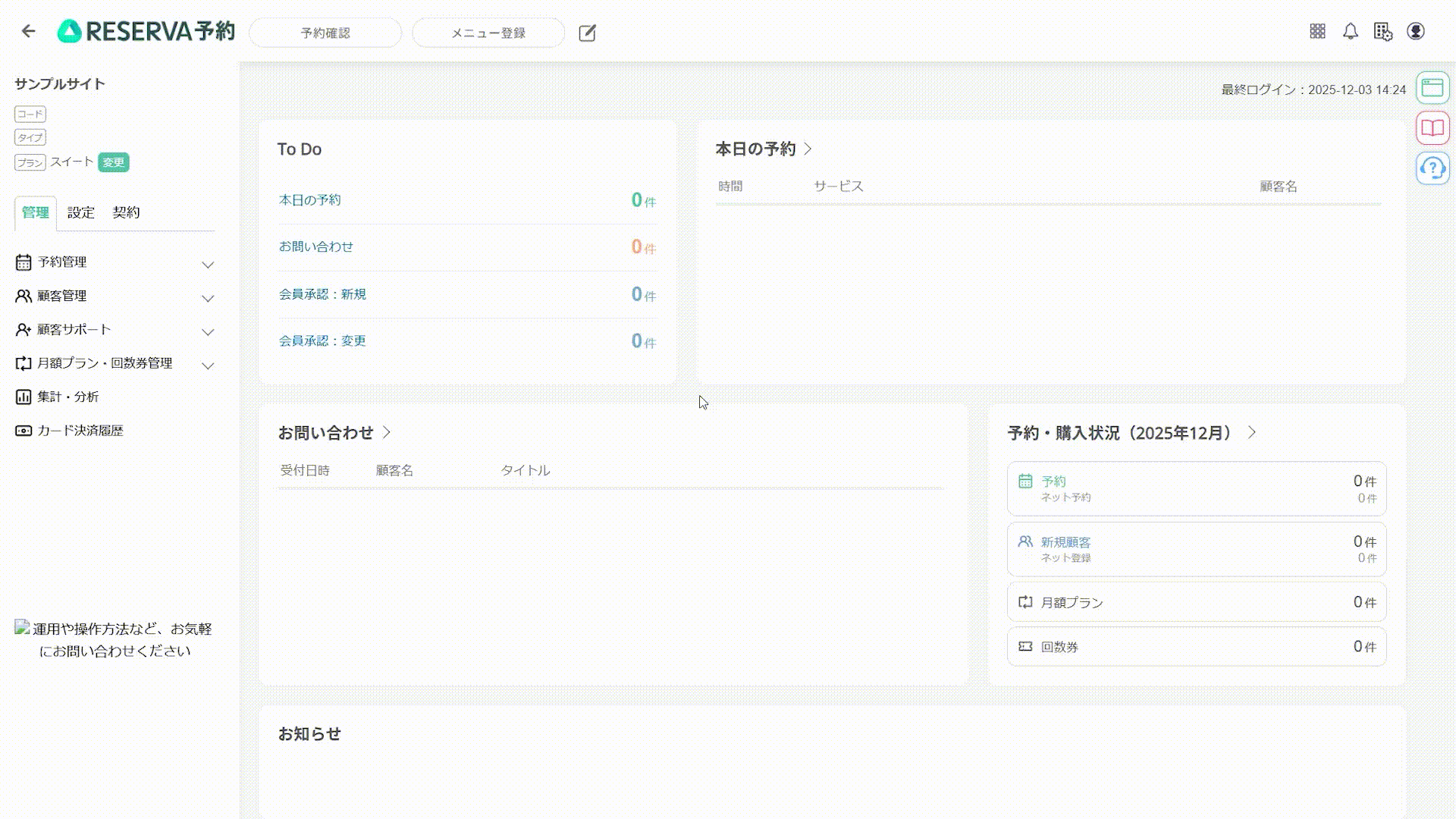Click the 予約確認 button
This screenshot has width=1456, height=819.
pyautogui.click(x=325, y=33)
